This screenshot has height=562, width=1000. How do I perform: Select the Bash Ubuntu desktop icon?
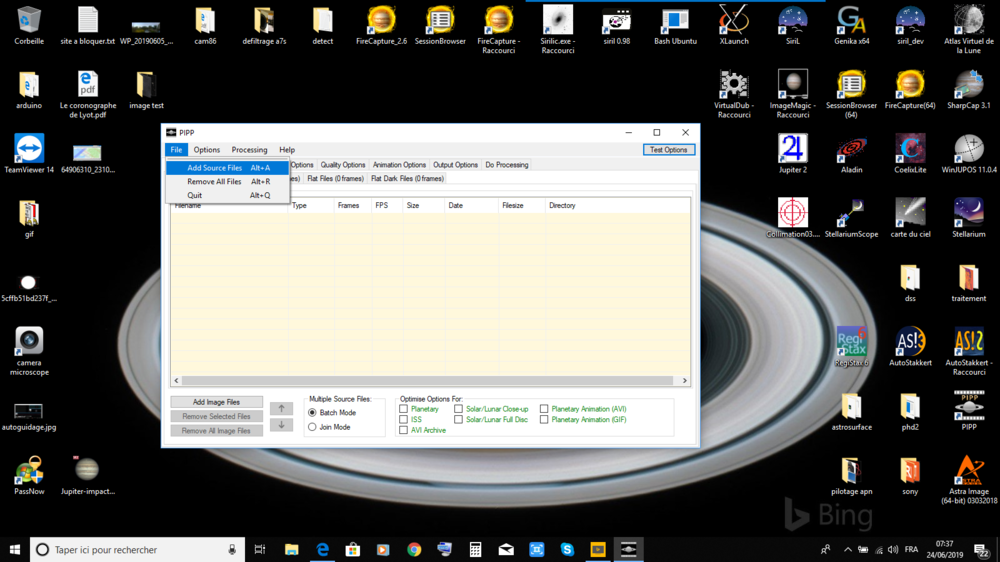[675, 26]
